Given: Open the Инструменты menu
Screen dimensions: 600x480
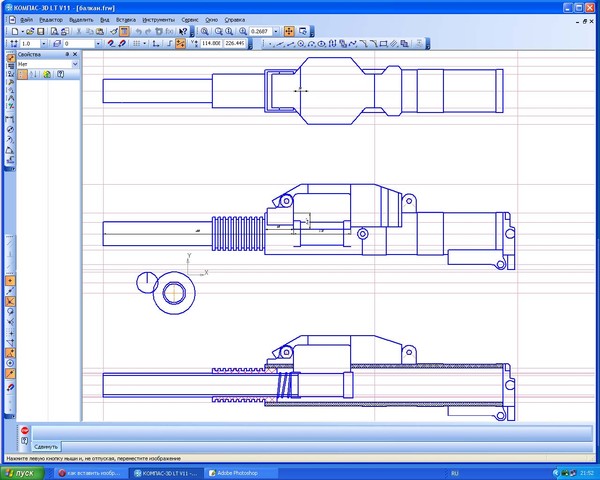Looking at the screenshot, I should pos(158,20).
